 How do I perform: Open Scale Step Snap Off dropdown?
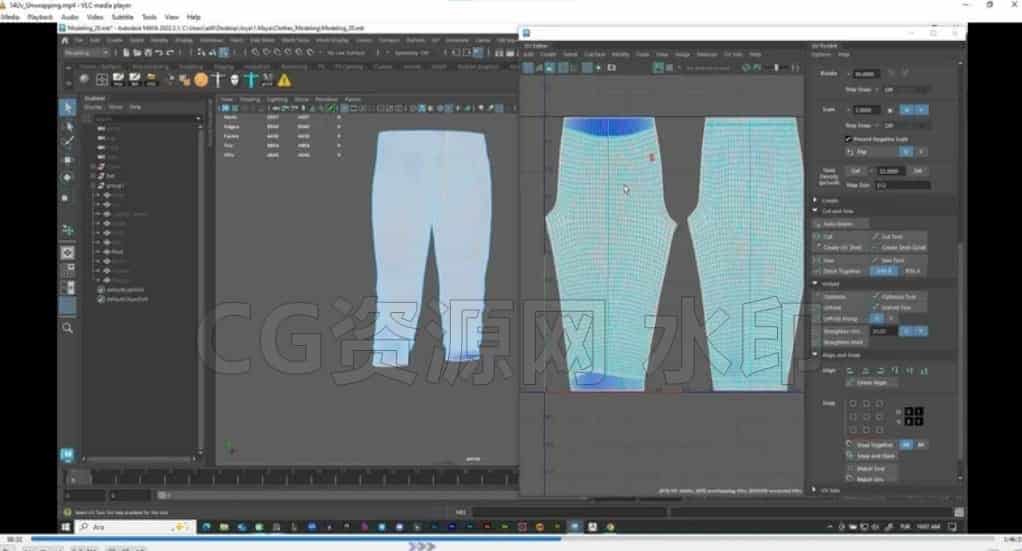pos(905,125)
